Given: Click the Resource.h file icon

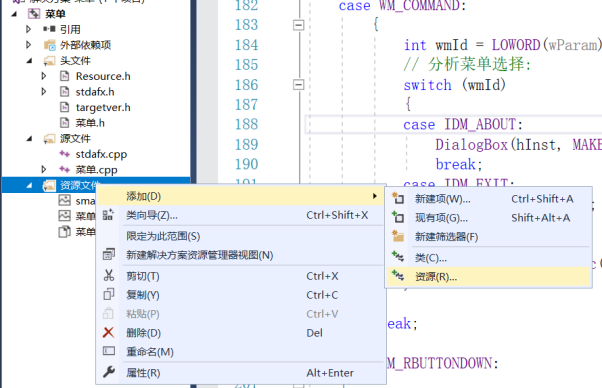Looking at the screenshot, I should click(64, 76).
